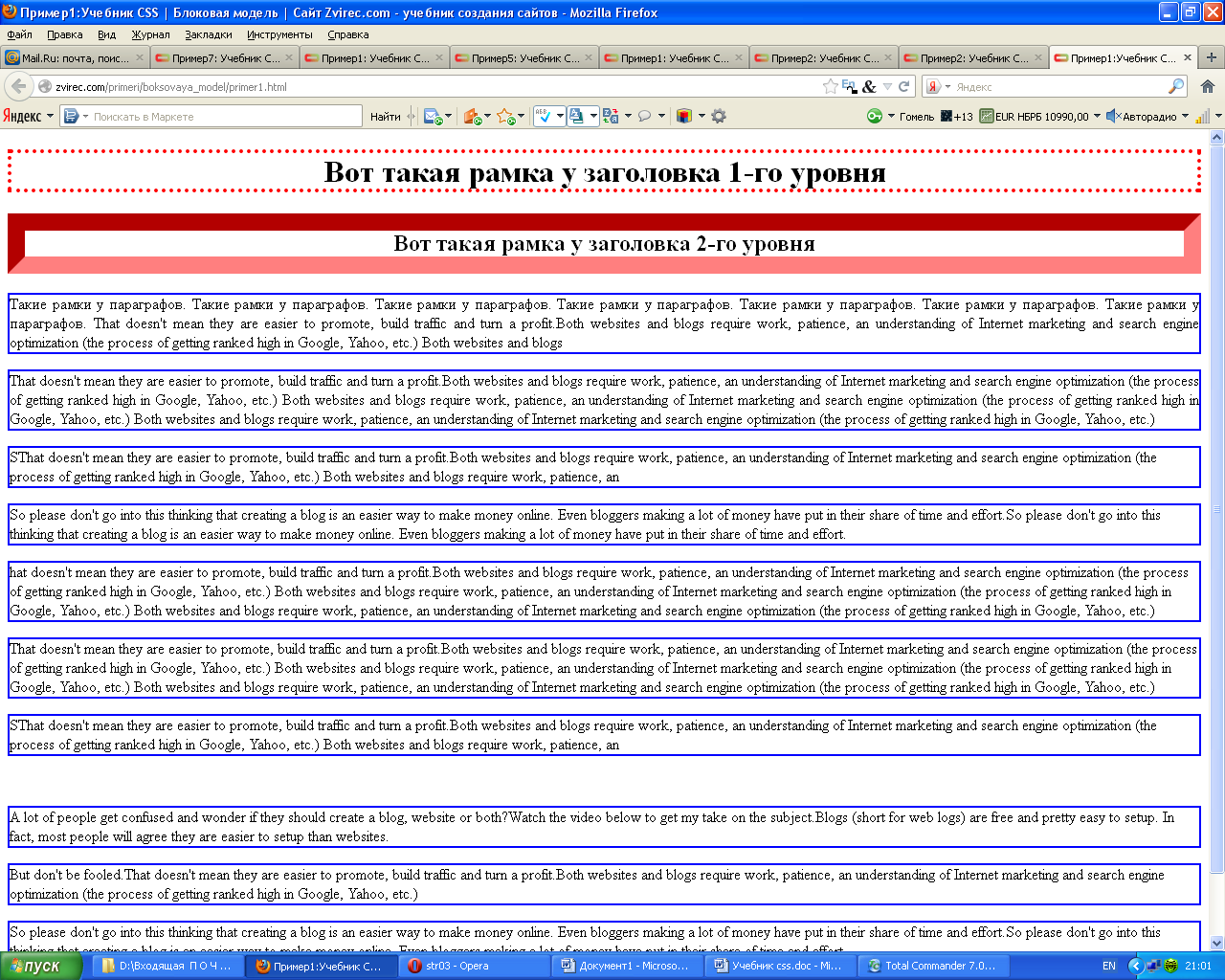Click the speech bubble chat icon

pos(645,116)
